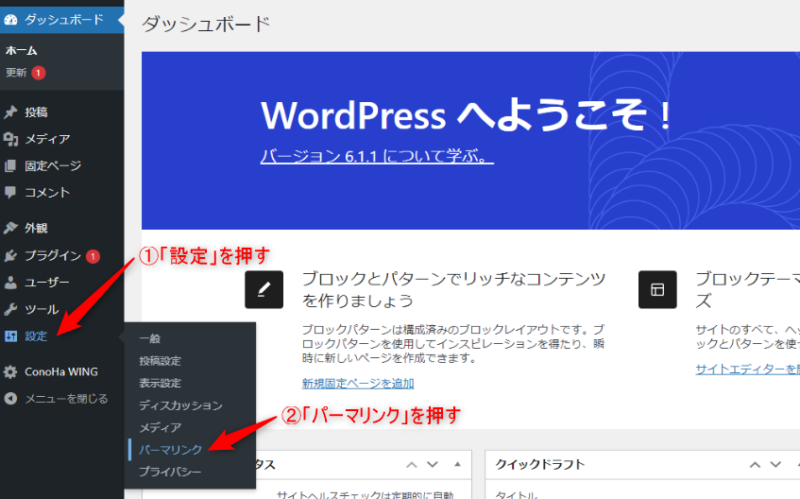
Task: Click the collapse arrow icon beside メニューを閉じる
Action: point(11,398)
